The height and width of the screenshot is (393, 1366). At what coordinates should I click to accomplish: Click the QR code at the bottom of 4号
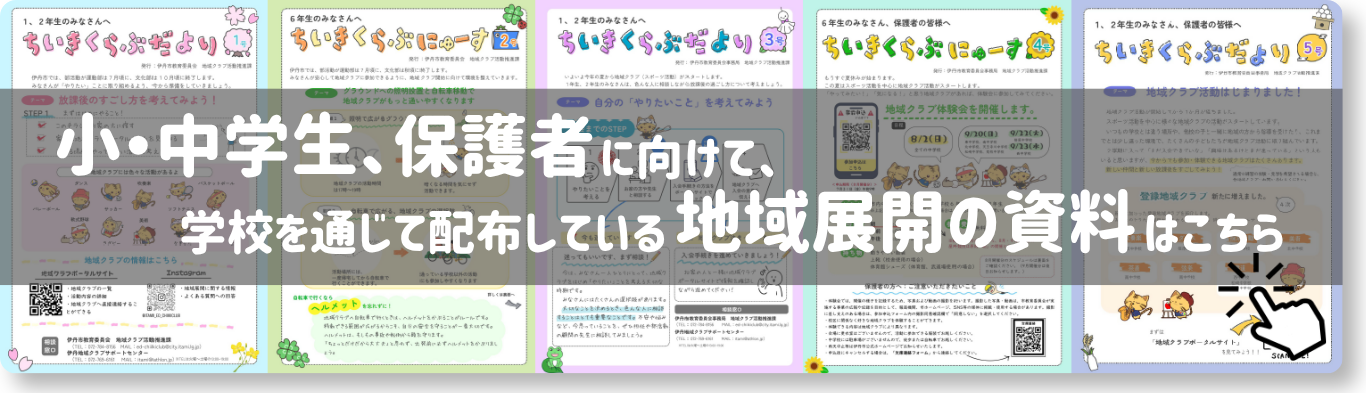click(x=1028, y=338)
